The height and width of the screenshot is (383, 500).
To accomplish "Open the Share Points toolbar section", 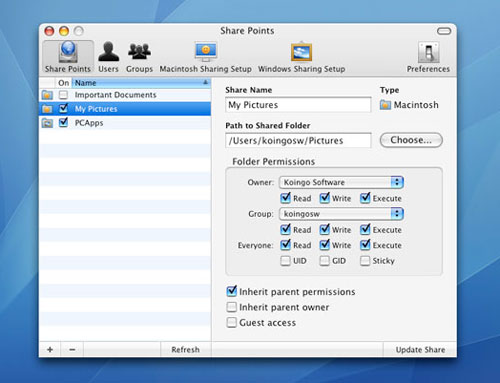I will pyautogui.click(x=68, y=57).
